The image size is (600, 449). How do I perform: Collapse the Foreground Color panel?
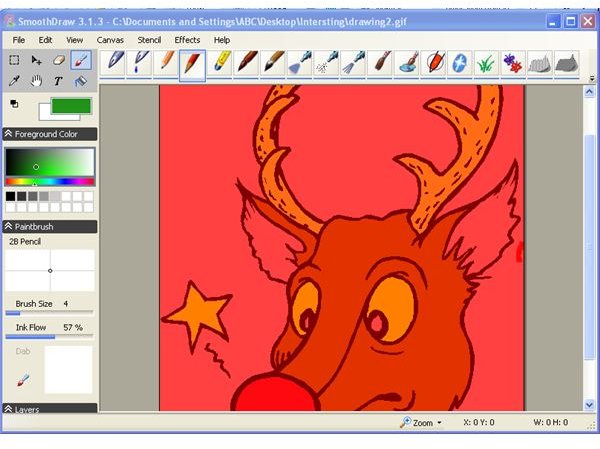8,134
